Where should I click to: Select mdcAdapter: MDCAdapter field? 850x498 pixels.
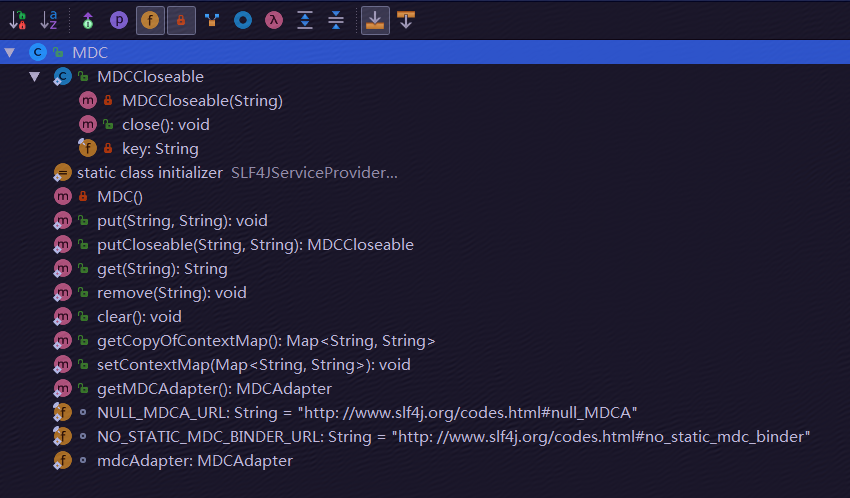tap(195, 461)
